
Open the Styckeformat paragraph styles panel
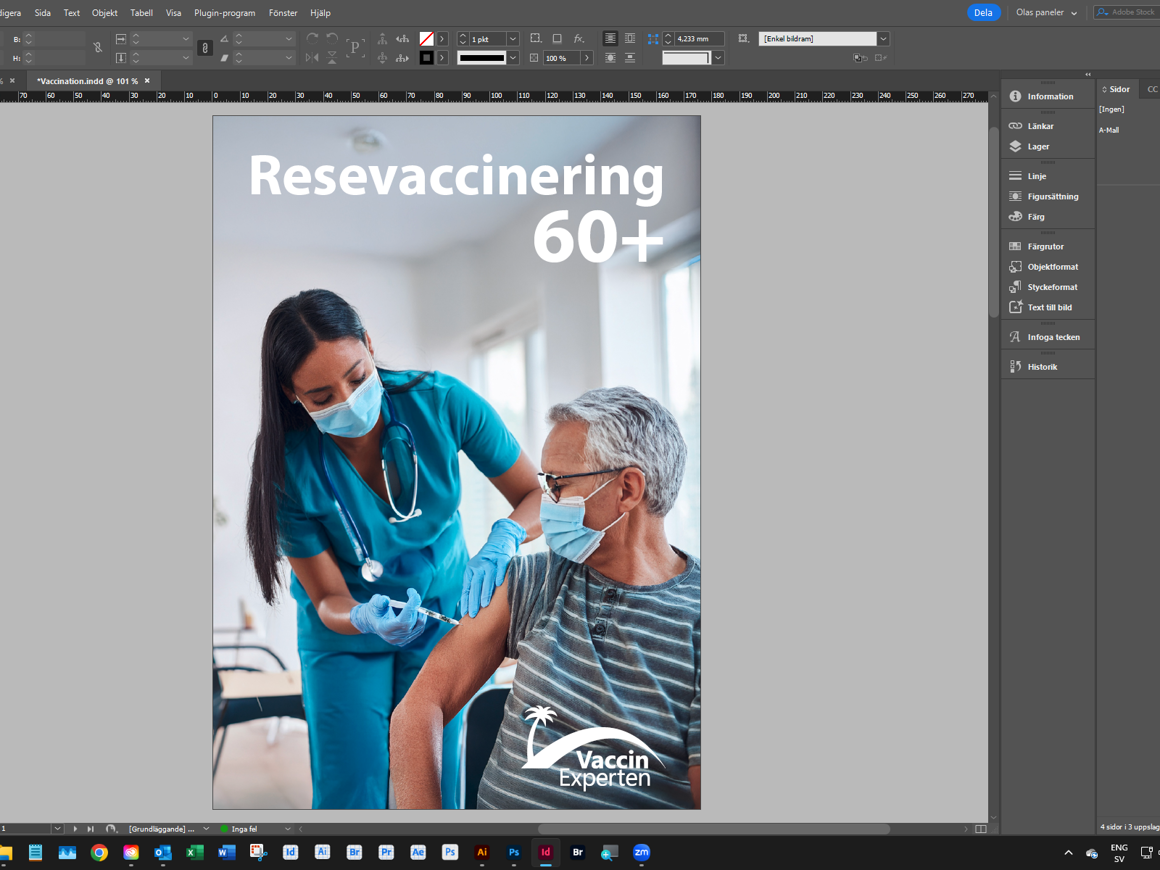(x=1052, y=287)
